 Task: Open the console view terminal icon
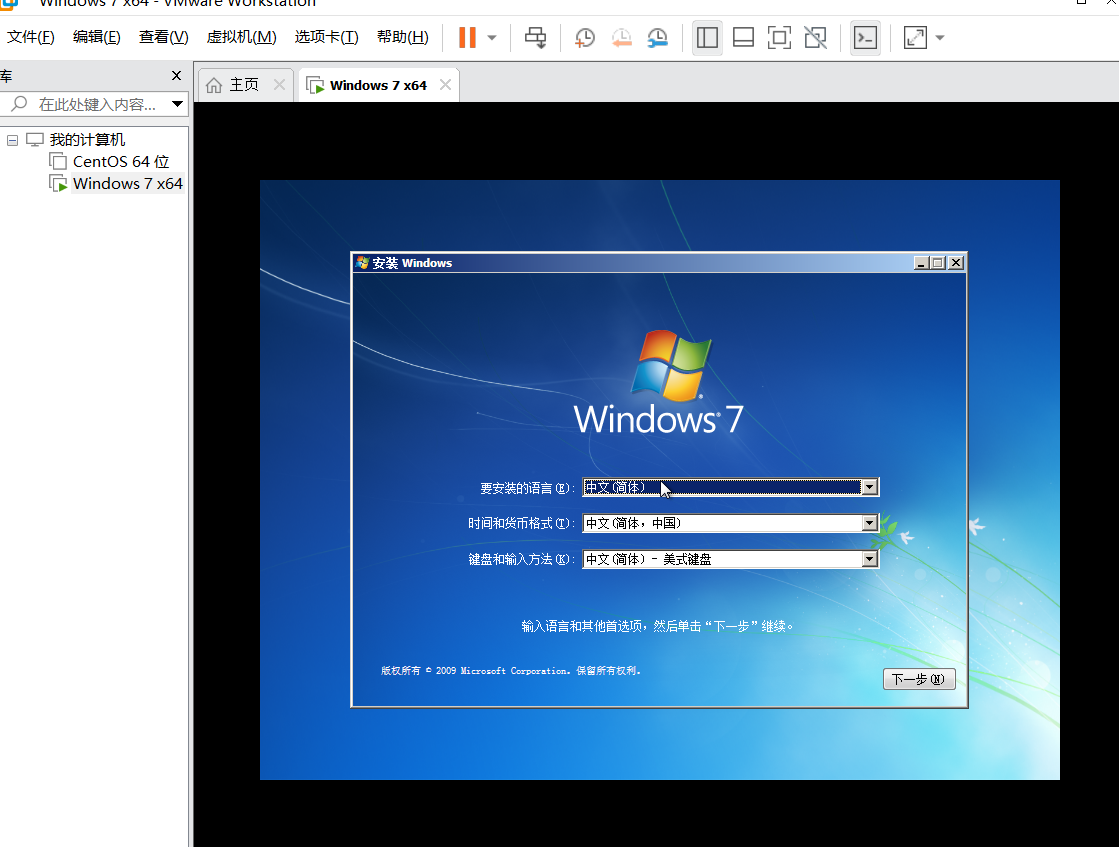(865, 38)
